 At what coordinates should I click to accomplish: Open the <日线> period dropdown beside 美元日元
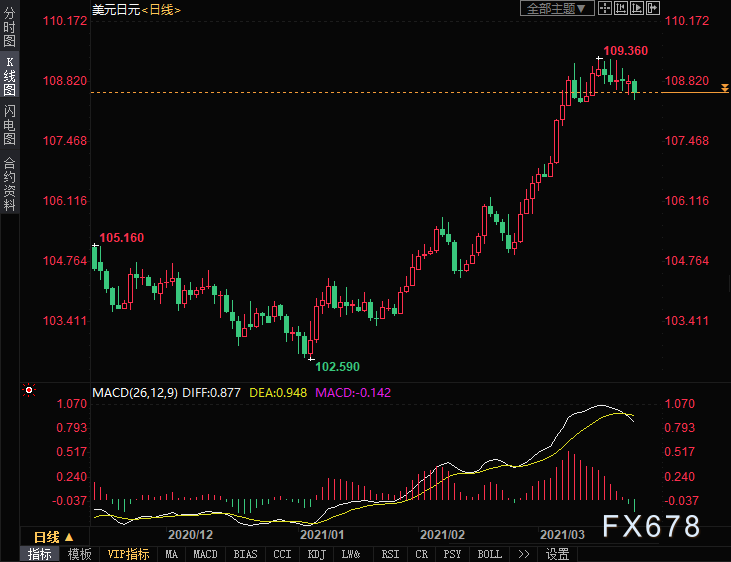click(x=161, y=9)
